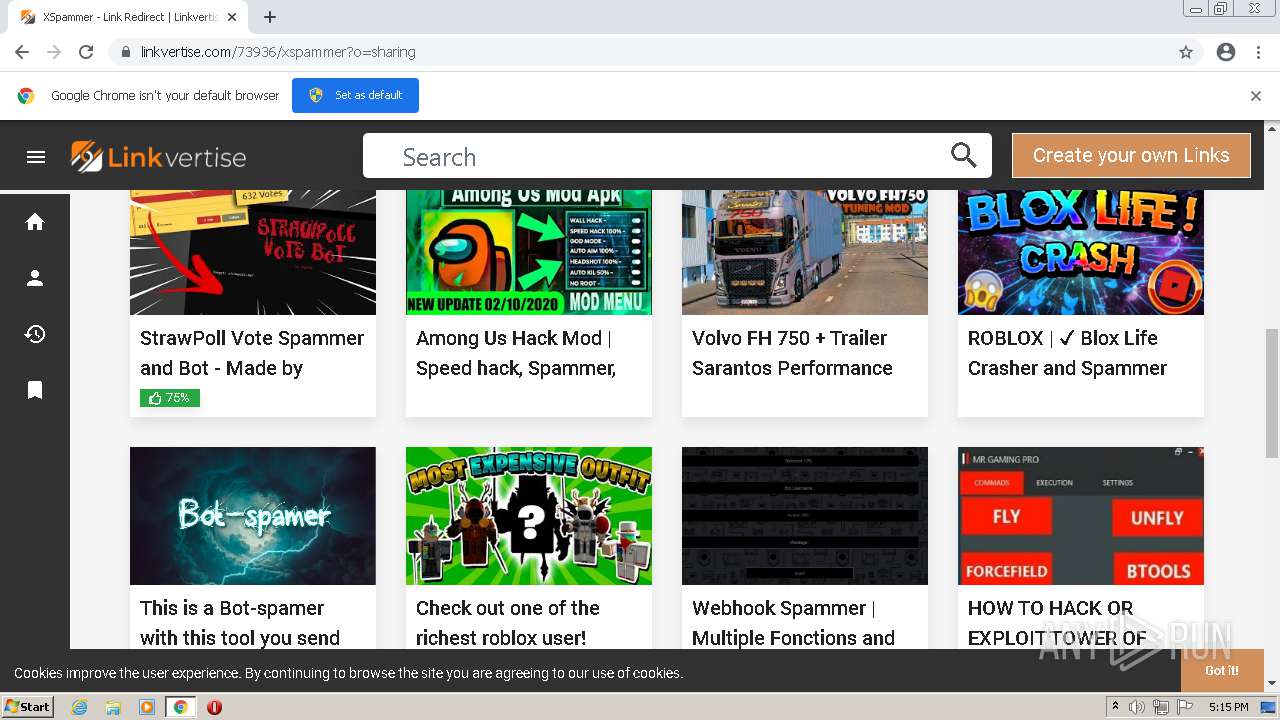Screen dimensions: 1280x720
Task: Open the Linkvertise hamburger menu
Action: pos(36,157)
